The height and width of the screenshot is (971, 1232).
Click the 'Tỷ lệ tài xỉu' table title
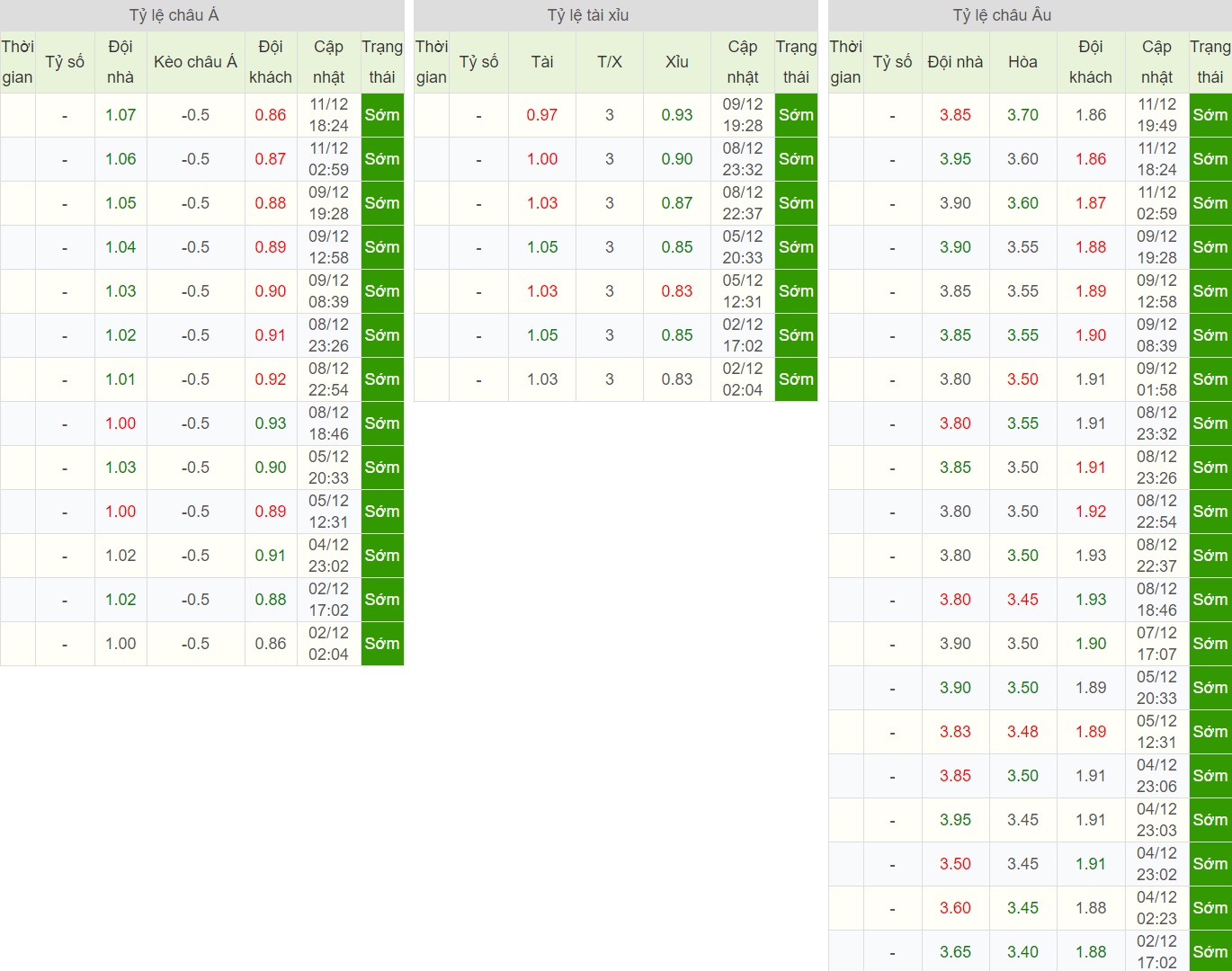pos(588,15)
